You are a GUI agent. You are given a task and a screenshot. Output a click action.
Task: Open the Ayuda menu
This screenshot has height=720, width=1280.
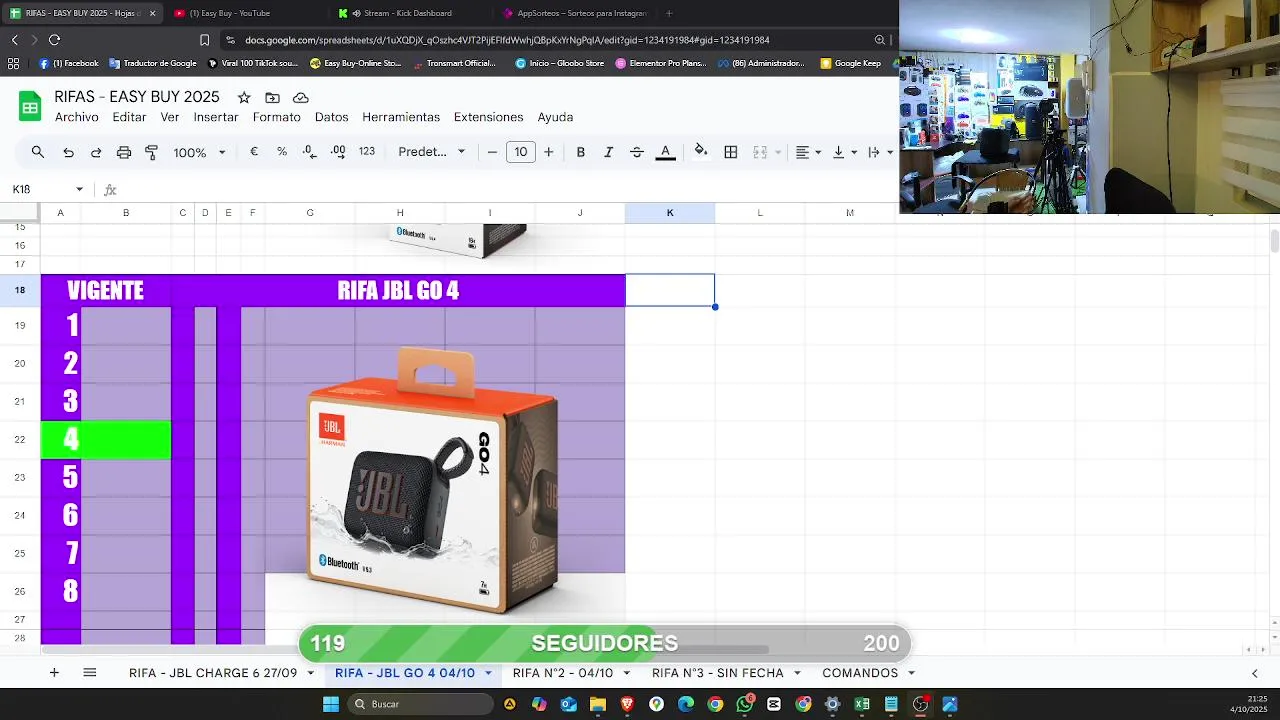[x=555, y=117]
